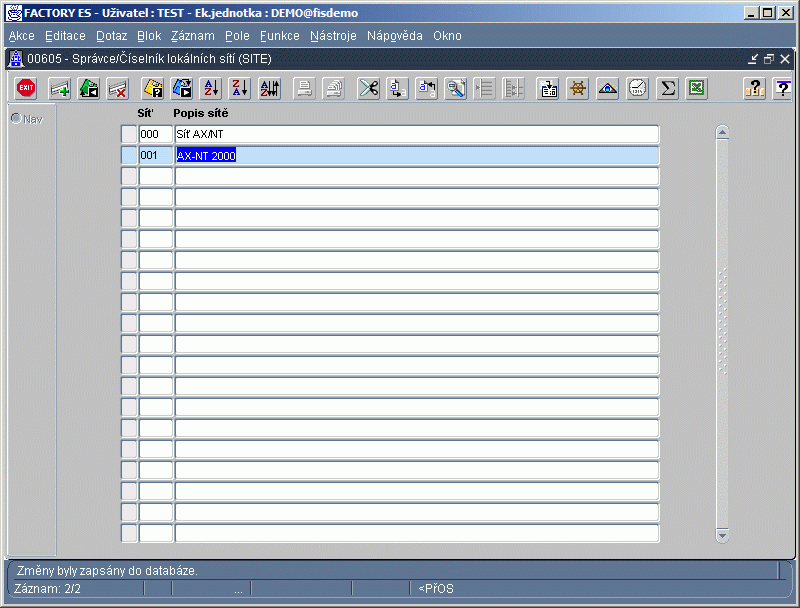The height and width of the screenshot is (608, 800).
Task: Click the multi-column tree layout icon
Action: (514, 89)
